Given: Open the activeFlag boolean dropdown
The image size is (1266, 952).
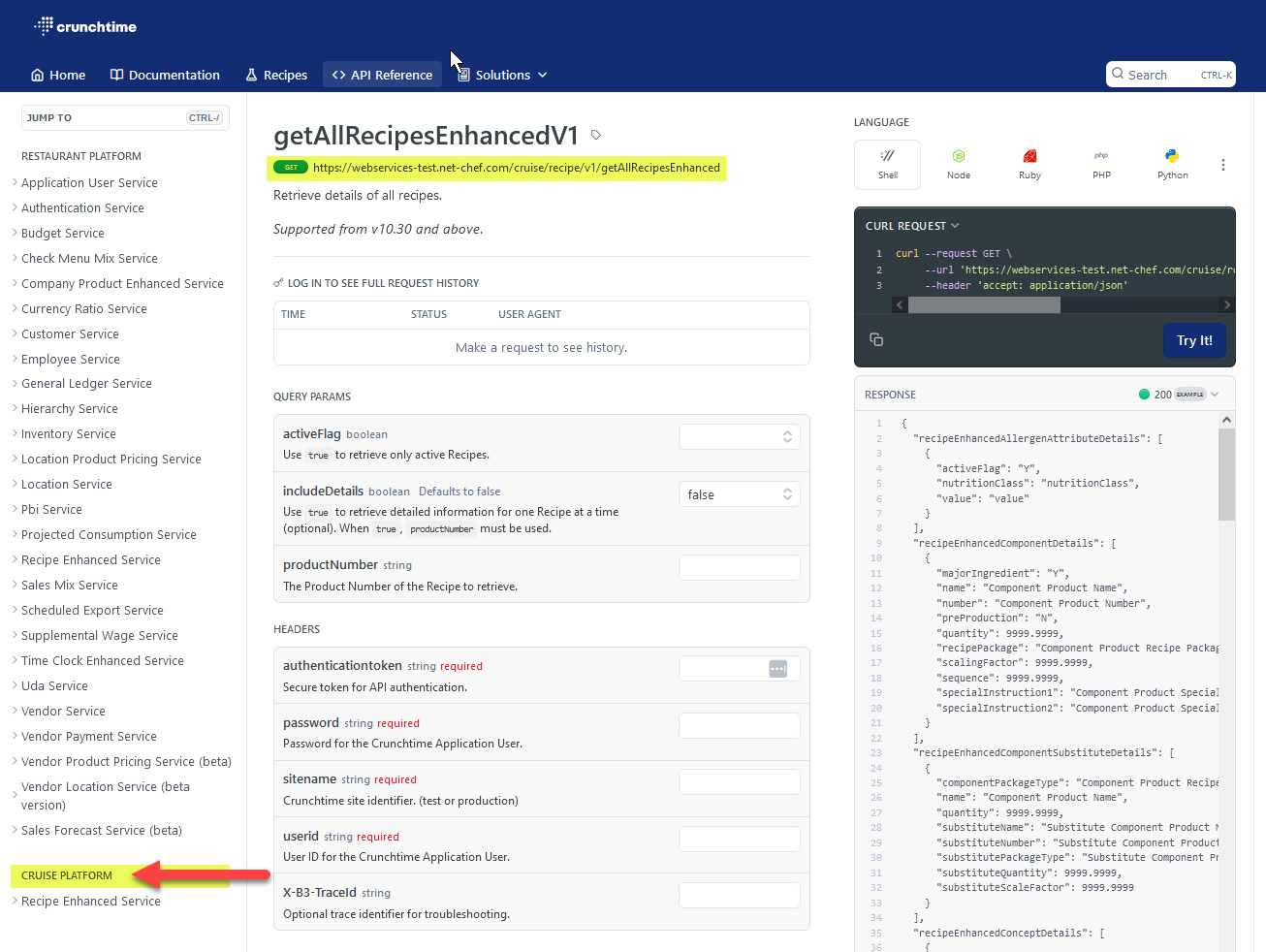Looking at the screenshot, I should 740,437.
